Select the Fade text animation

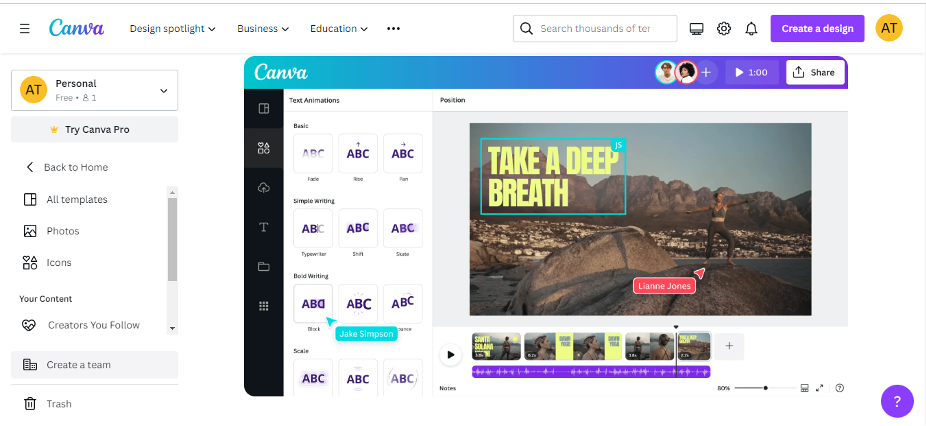tap(313, 154)
